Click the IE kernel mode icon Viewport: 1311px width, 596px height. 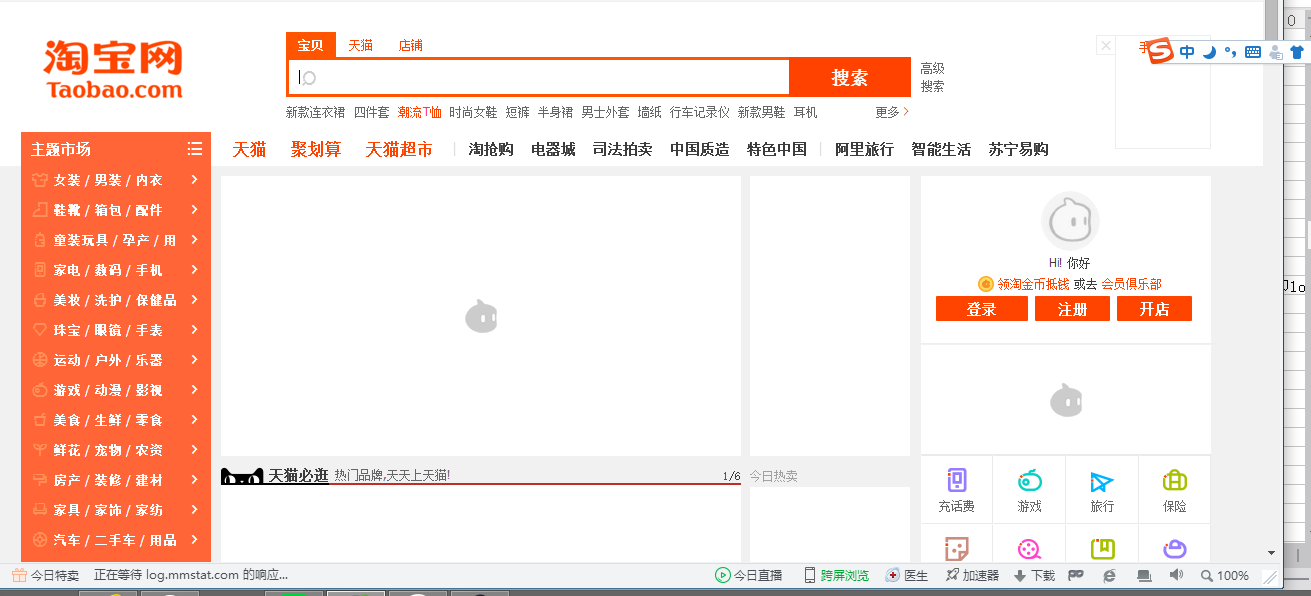1109,575
